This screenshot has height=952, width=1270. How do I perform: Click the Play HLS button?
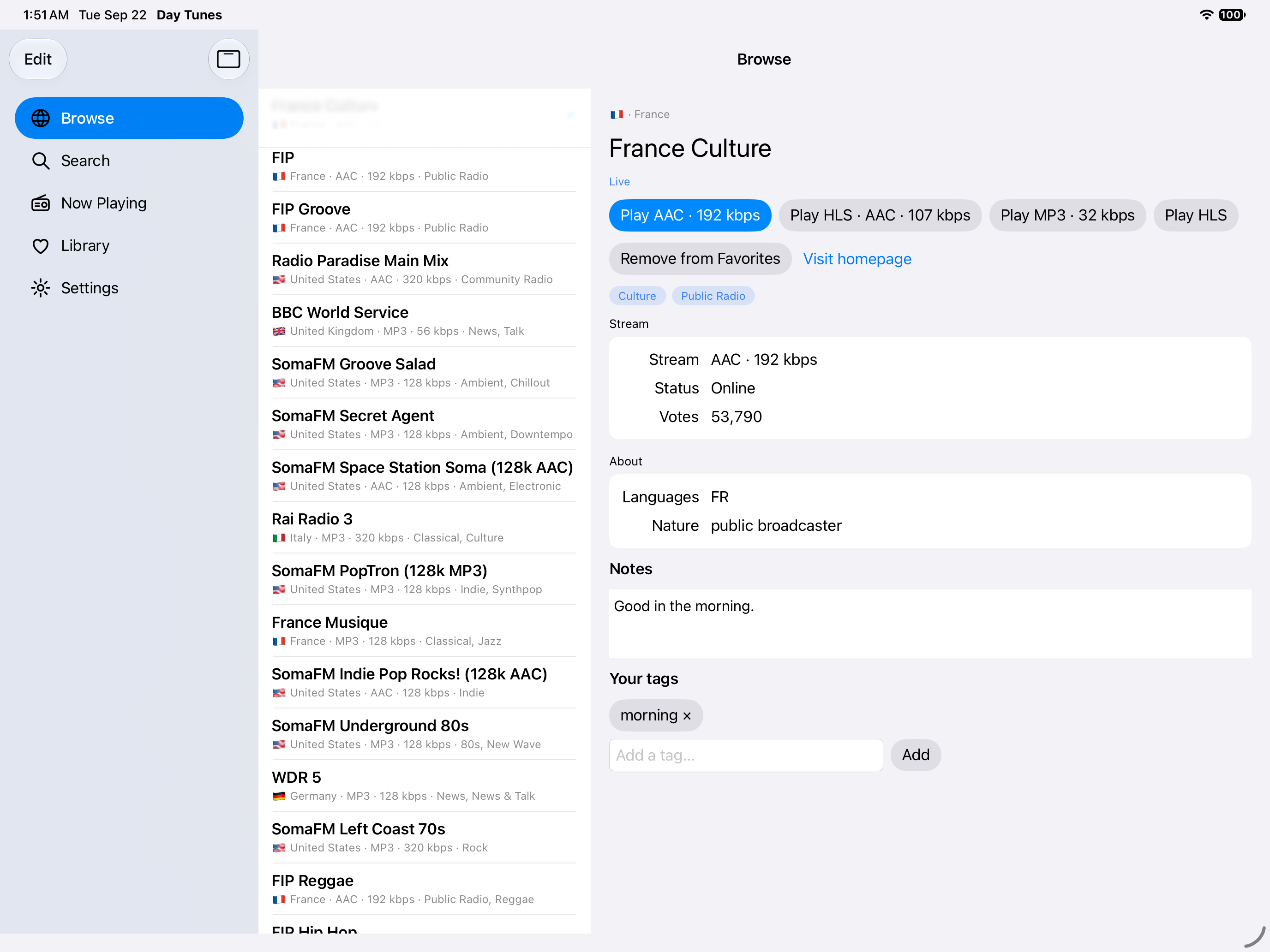click(x=1195, y=215)
